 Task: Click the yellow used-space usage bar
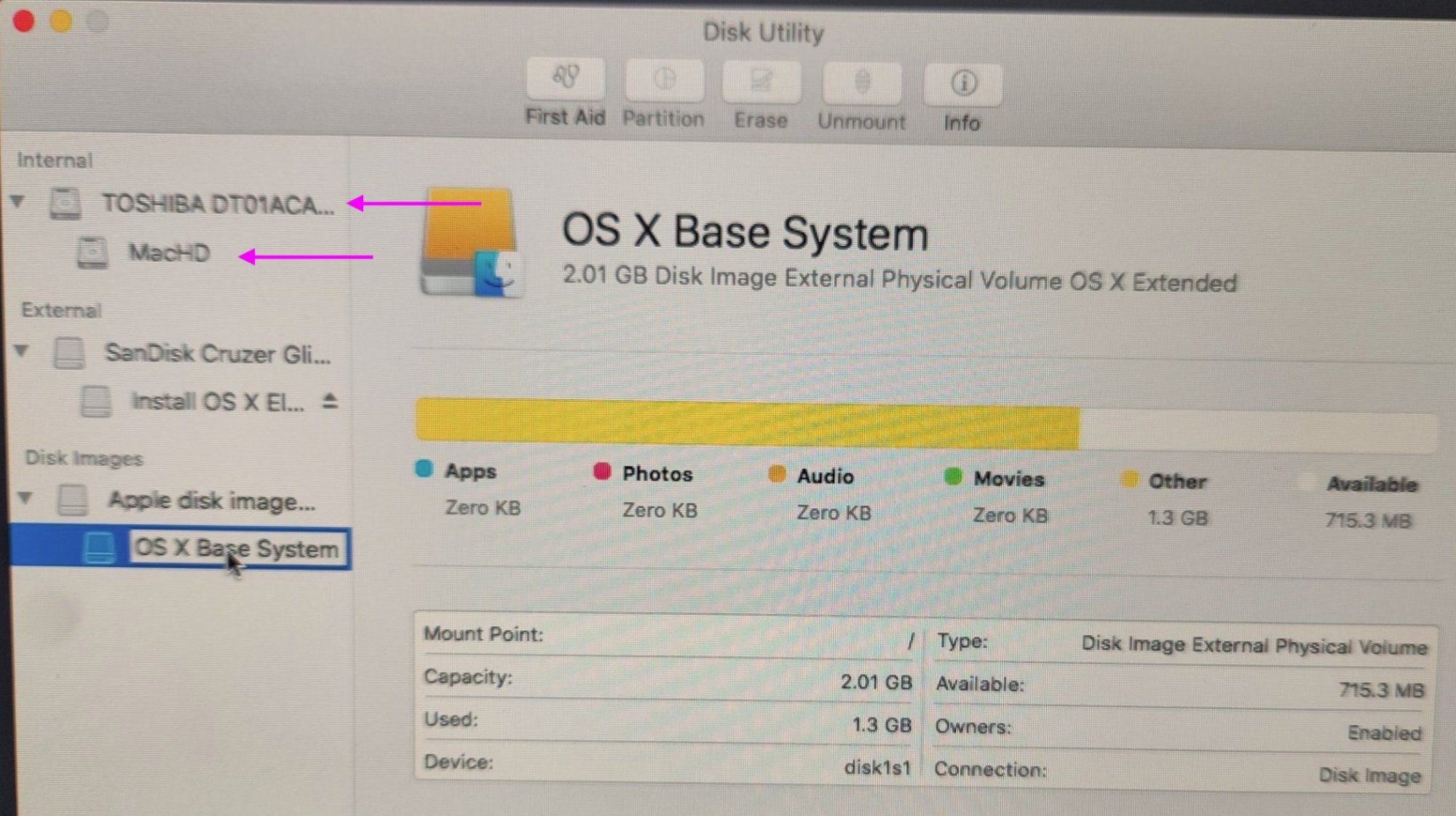[x=747, y=424]
